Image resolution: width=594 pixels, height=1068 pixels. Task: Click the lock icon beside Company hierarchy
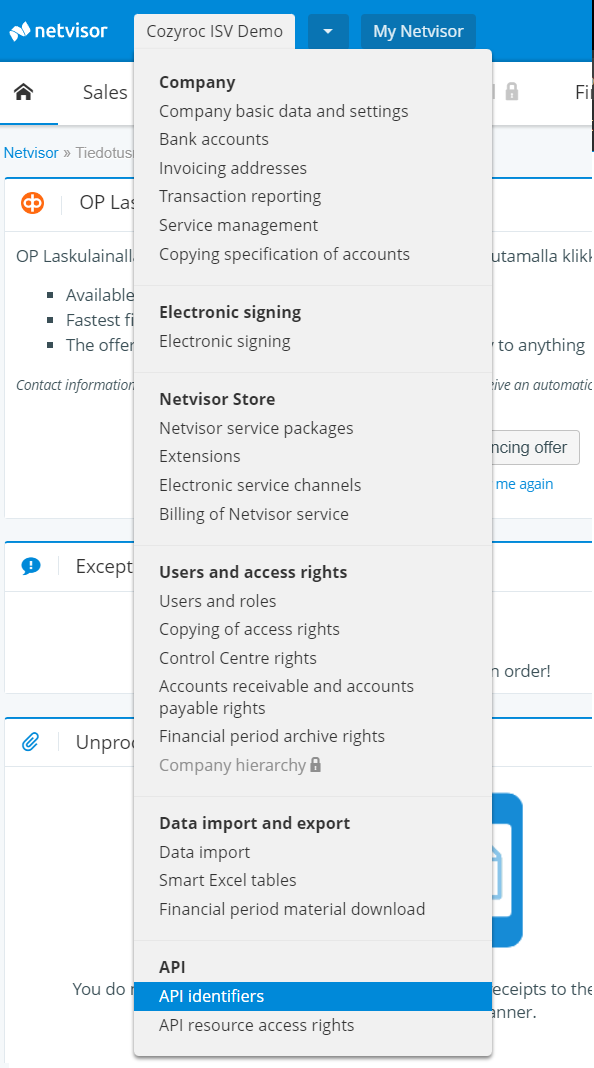pos(315,765)
